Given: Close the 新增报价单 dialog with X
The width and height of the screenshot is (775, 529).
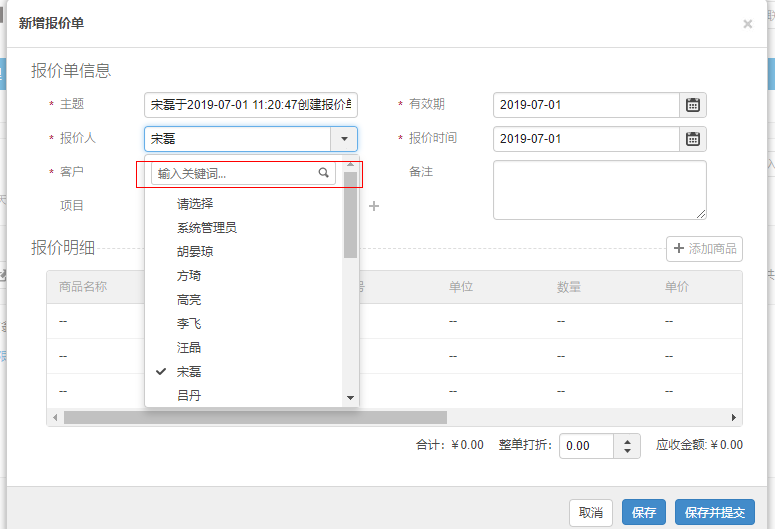Looking at the screenshot, I should (747, 24).
